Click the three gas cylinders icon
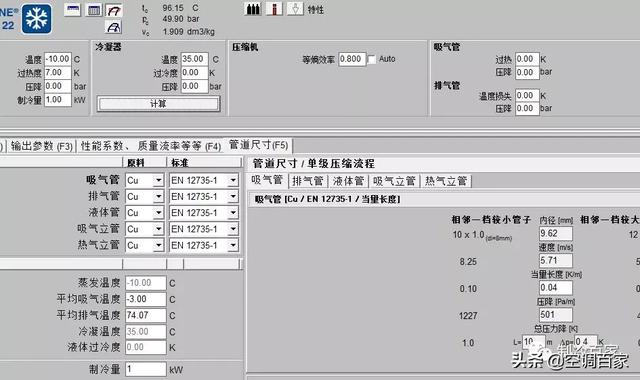Viewport: 640px width, 380px height. [x=253, y=9]
